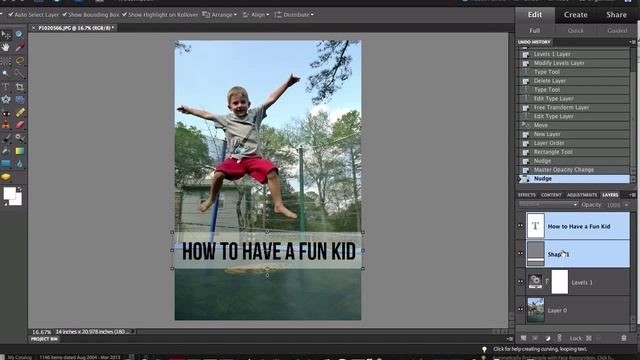
Task: Click the curving text help tip
Action: (540, 349)
